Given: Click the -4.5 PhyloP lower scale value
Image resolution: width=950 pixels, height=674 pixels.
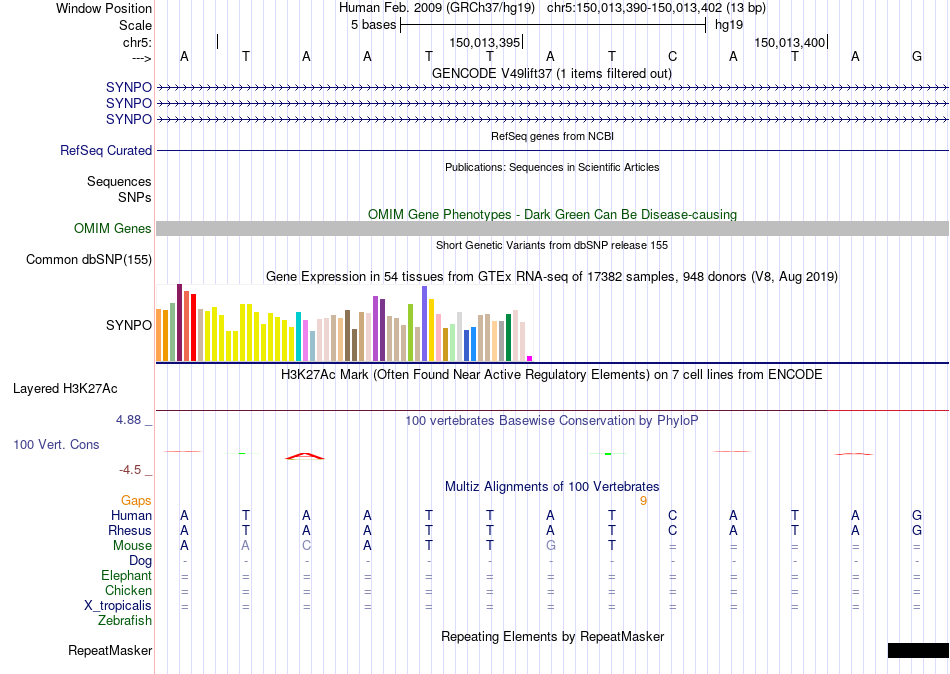Looking at the screenshot, I should click(130, 470).
